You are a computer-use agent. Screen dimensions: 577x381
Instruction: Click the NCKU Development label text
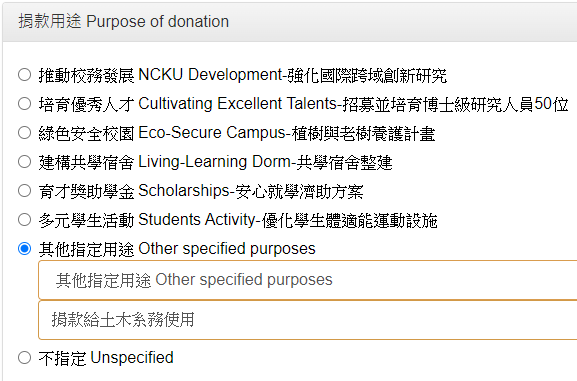pos(210,75)
